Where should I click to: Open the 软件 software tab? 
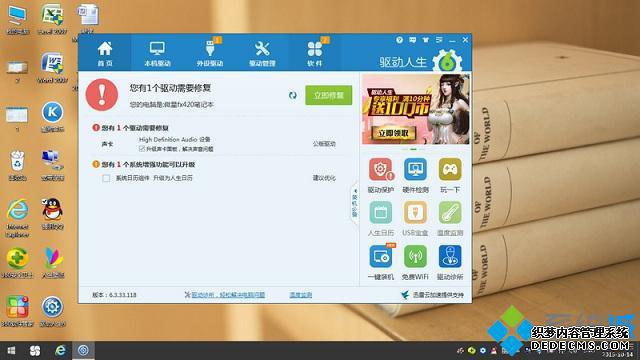click(315, 53)
